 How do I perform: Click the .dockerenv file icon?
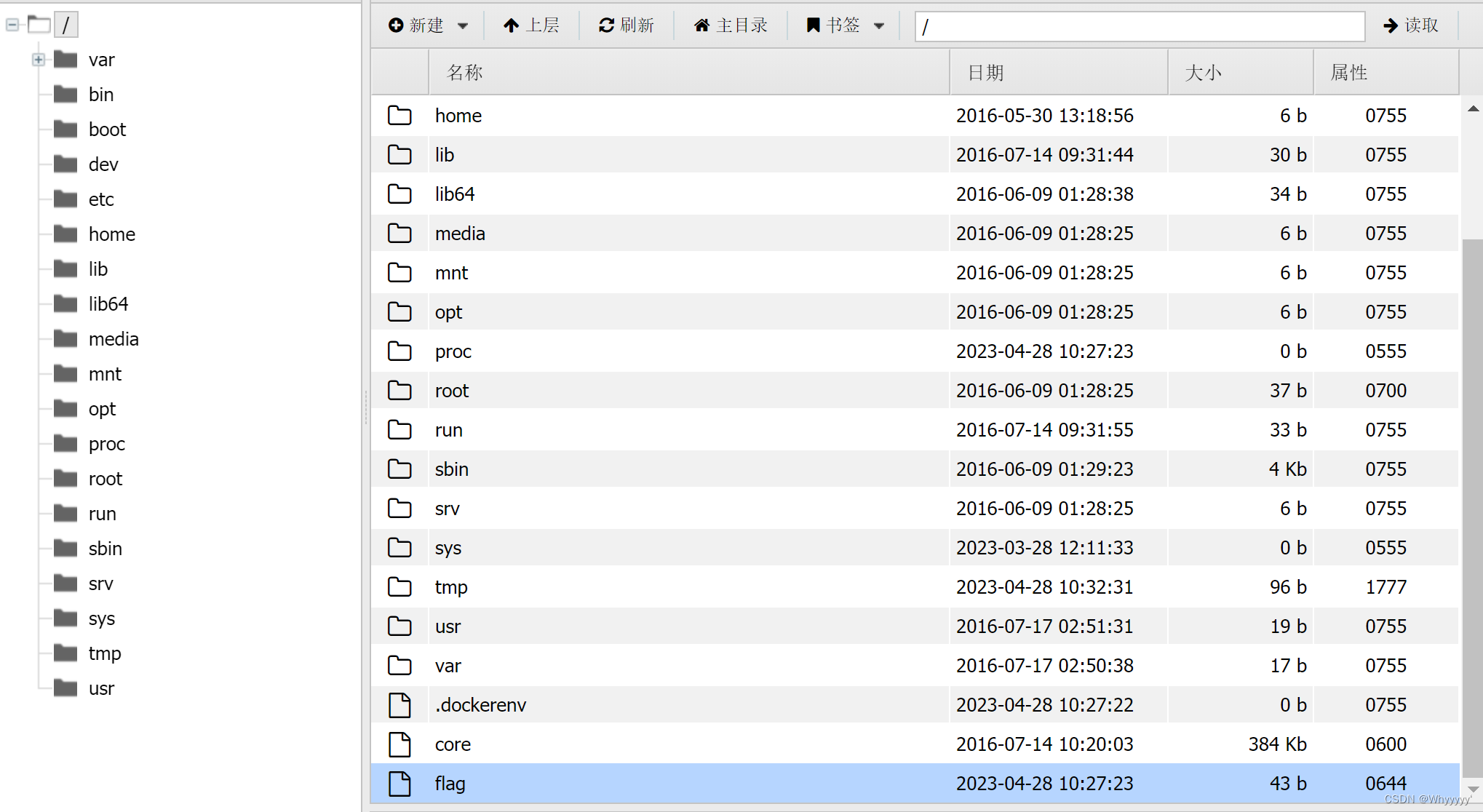pyautogui.click(x=399, y=705)
